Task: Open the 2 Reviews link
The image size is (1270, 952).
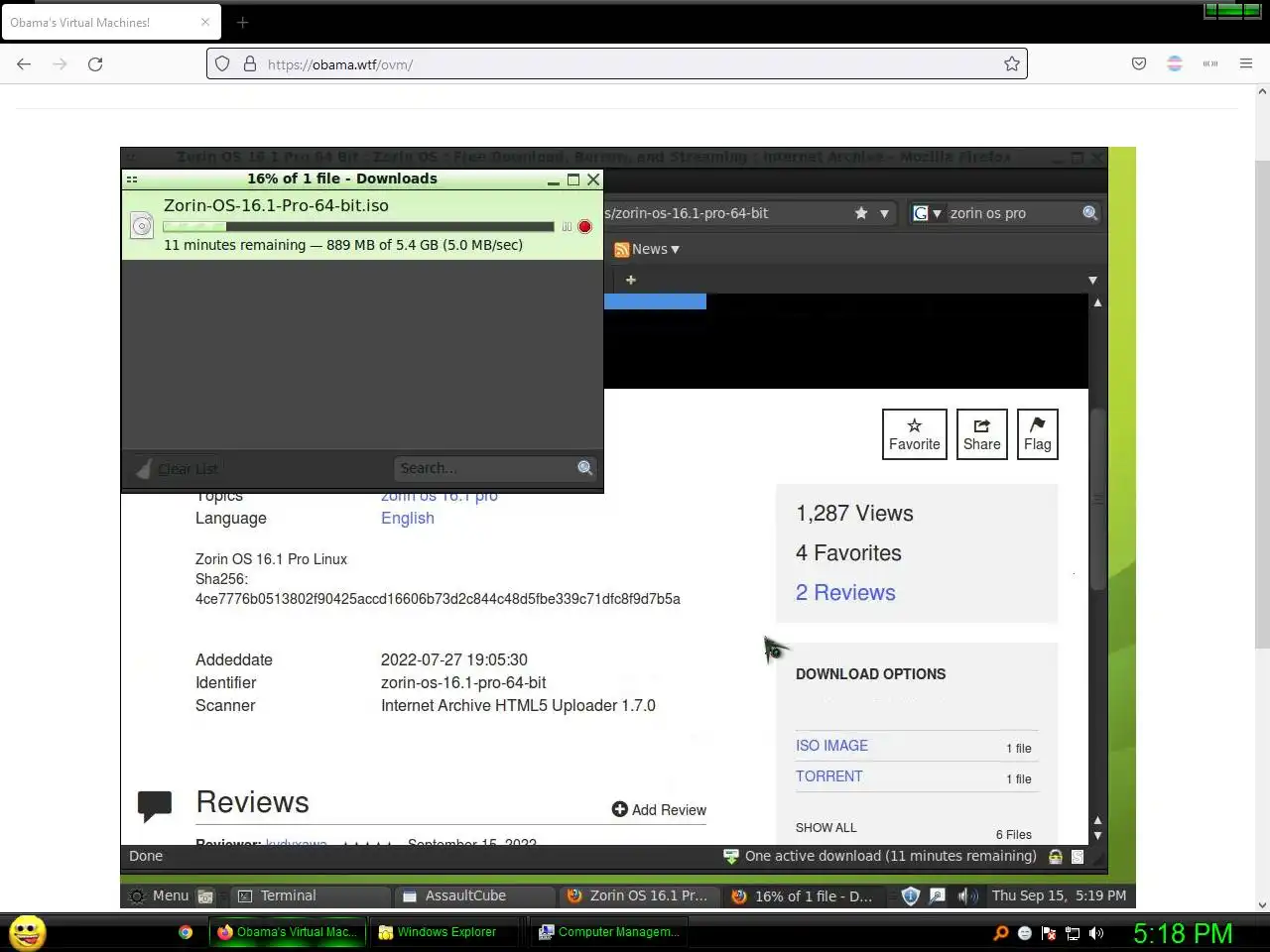Action: click(x=845, y=593)
